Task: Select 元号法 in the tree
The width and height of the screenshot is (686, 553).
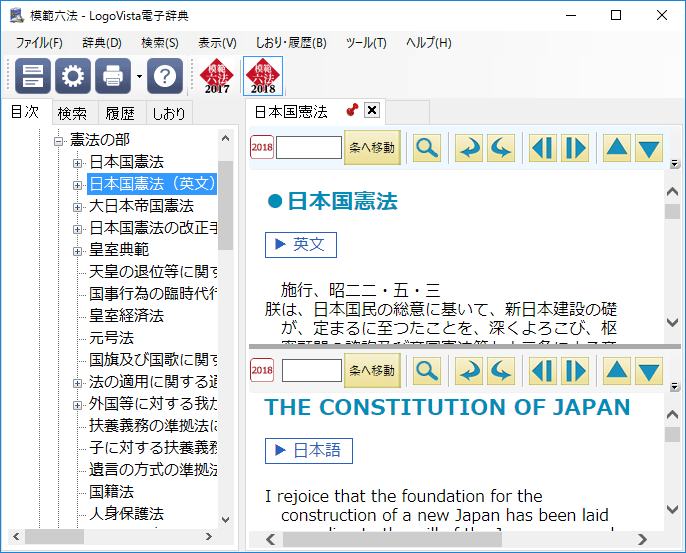Action: click(112, 338)
